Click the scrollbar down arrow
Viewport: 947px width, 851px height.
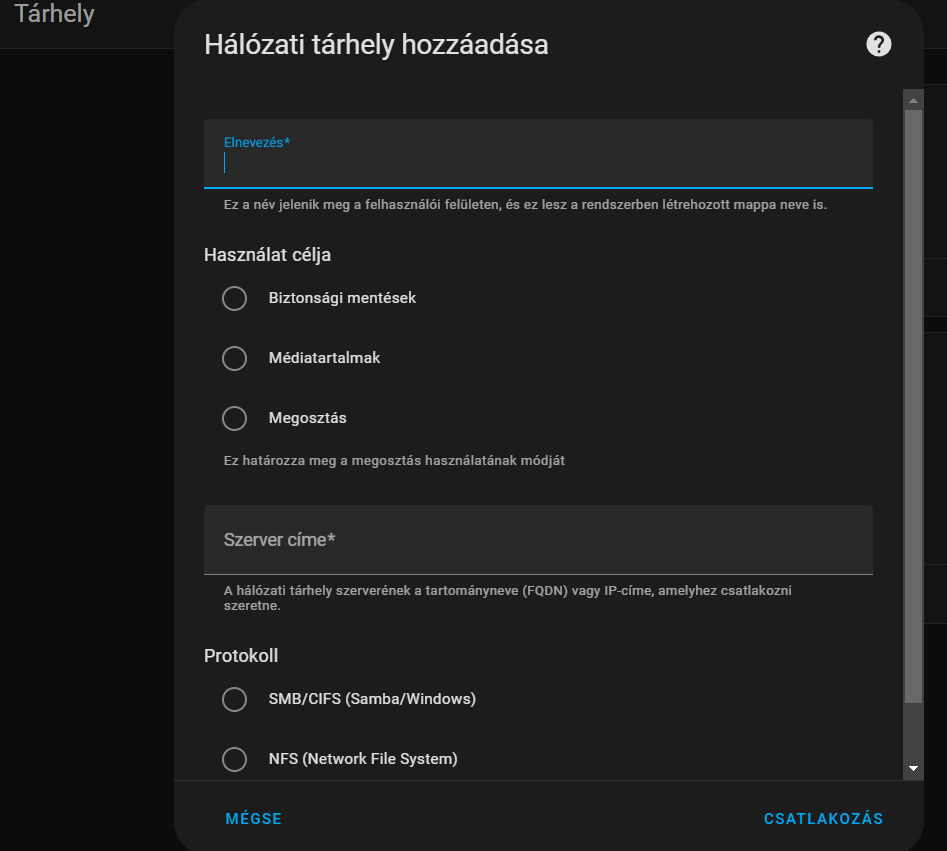click(913, 768)
